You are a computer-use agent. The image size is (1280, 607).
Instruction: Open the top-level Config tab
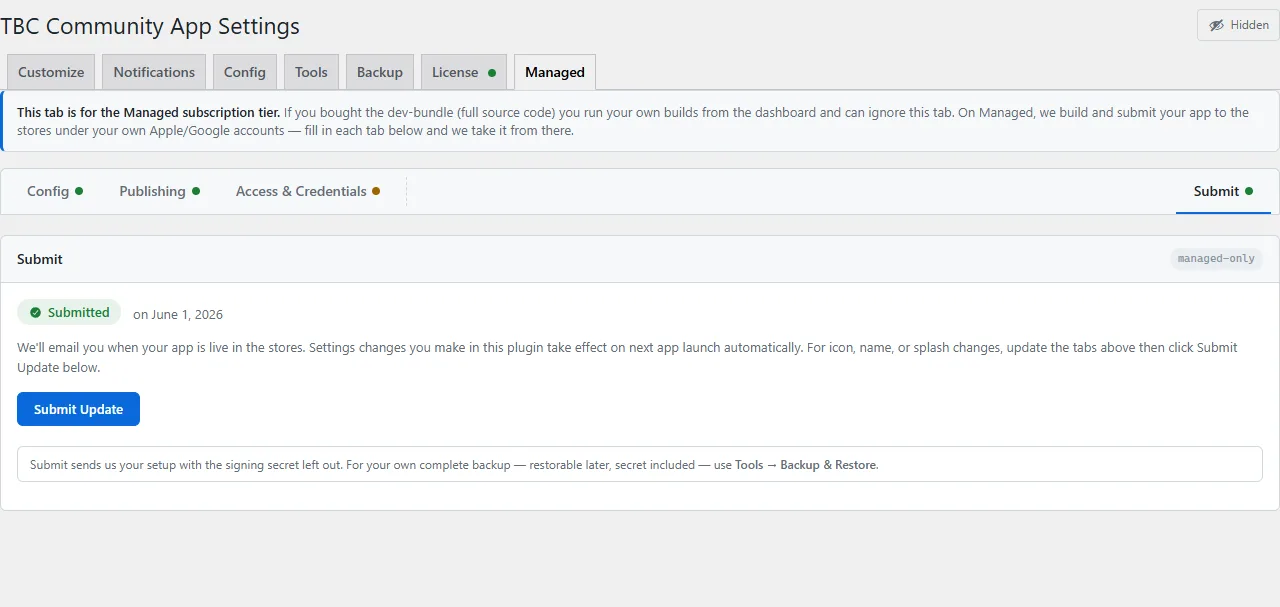click(245, 72)
